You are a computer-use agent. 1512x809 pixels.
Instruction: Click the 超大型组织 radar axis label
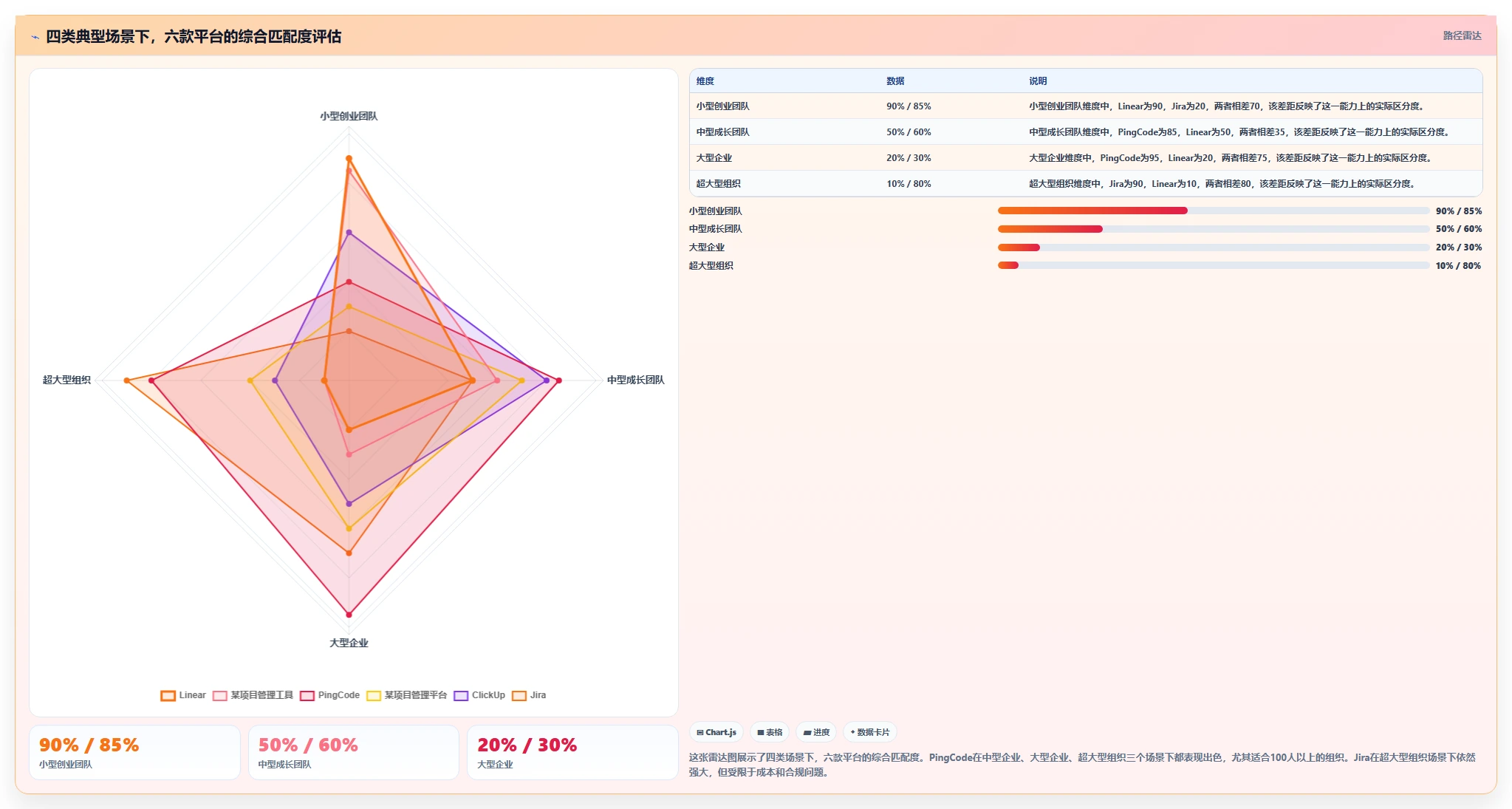click(66, 380)
